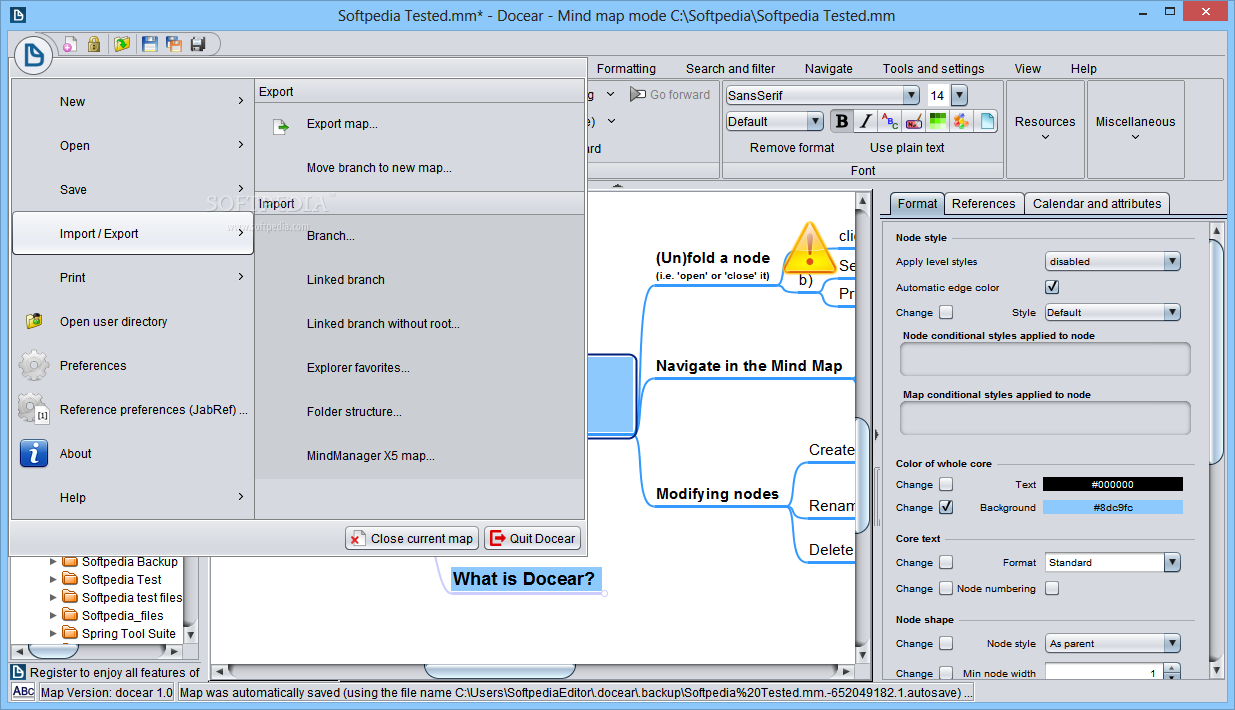Click the Close current map button
This screenshot has width=1235, height=710.
click(412, 538)
